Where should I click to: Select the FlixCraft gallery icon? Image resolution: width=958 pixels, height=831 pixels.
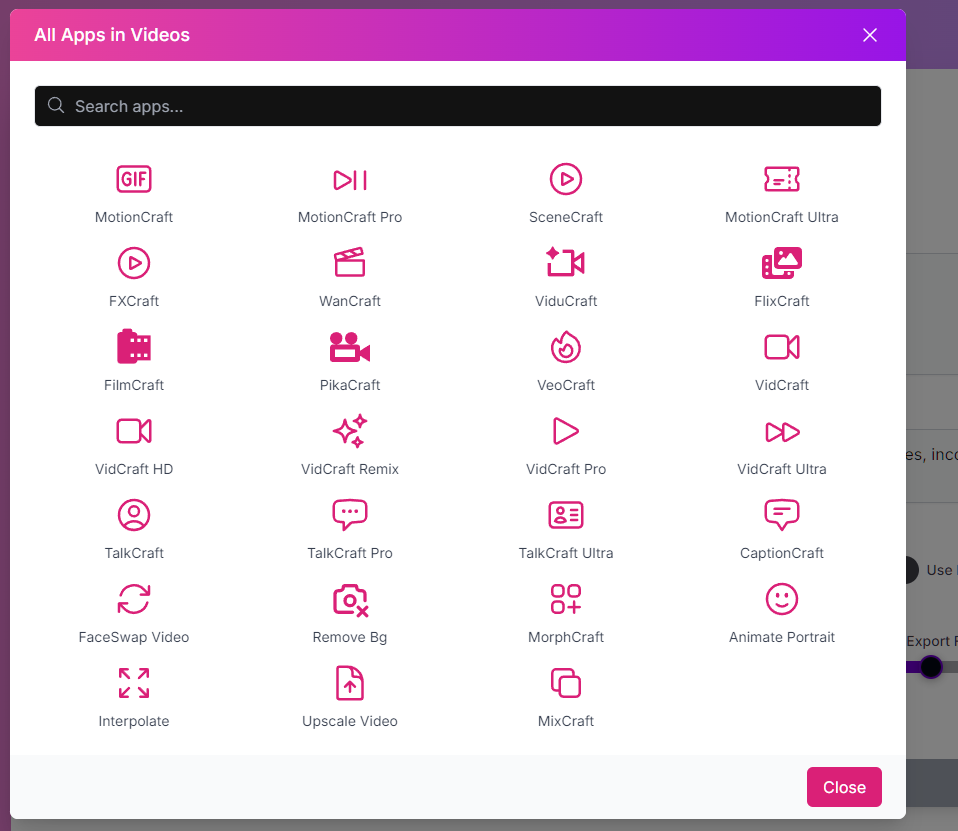point(781,263)
